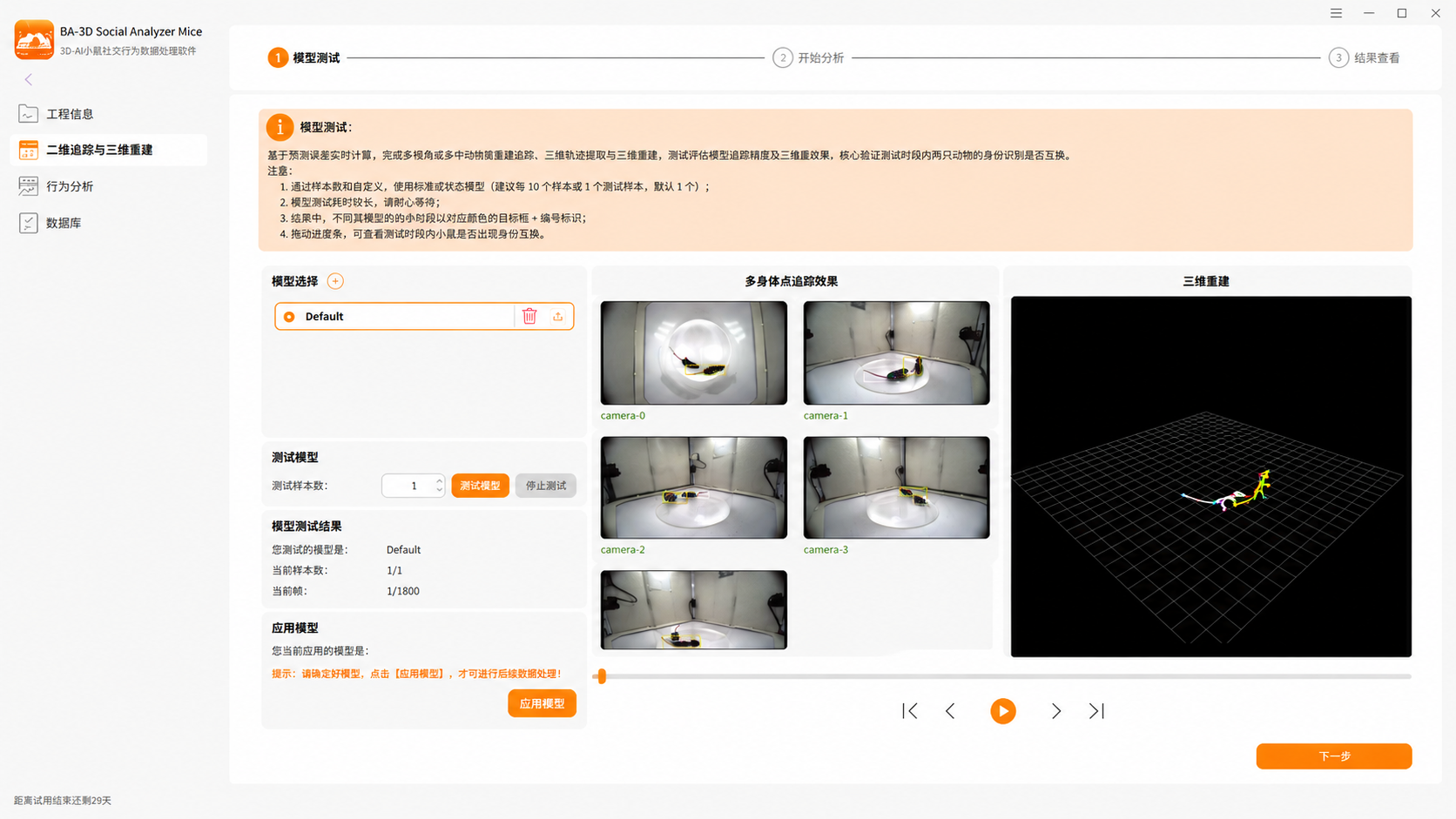
Task: Play the tracking video
Action: pos(1003,711)
